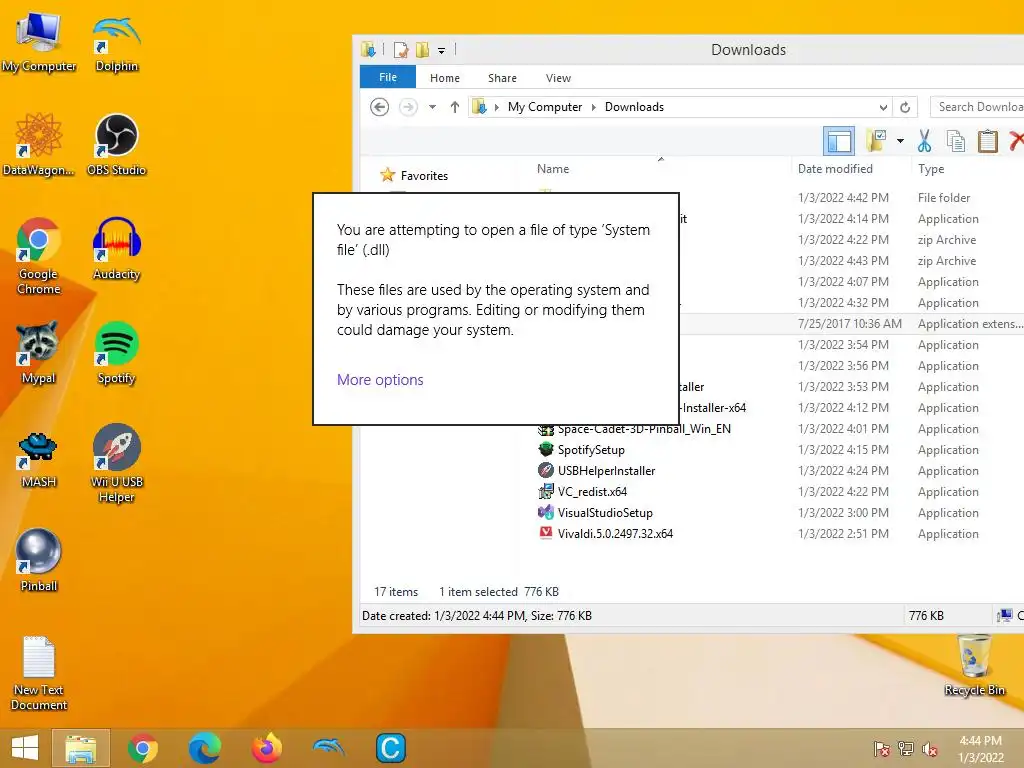Viewport: 1024px width, 768px height.
Task: Open Audacity desktop shortcut
Action: point(116,249)
